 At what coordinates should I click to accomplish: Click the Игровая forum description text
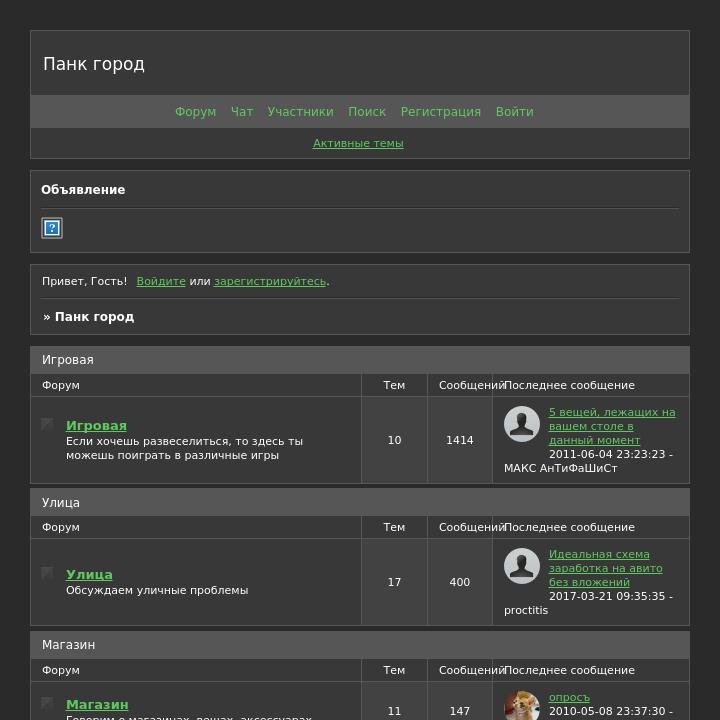coord(184,448)
